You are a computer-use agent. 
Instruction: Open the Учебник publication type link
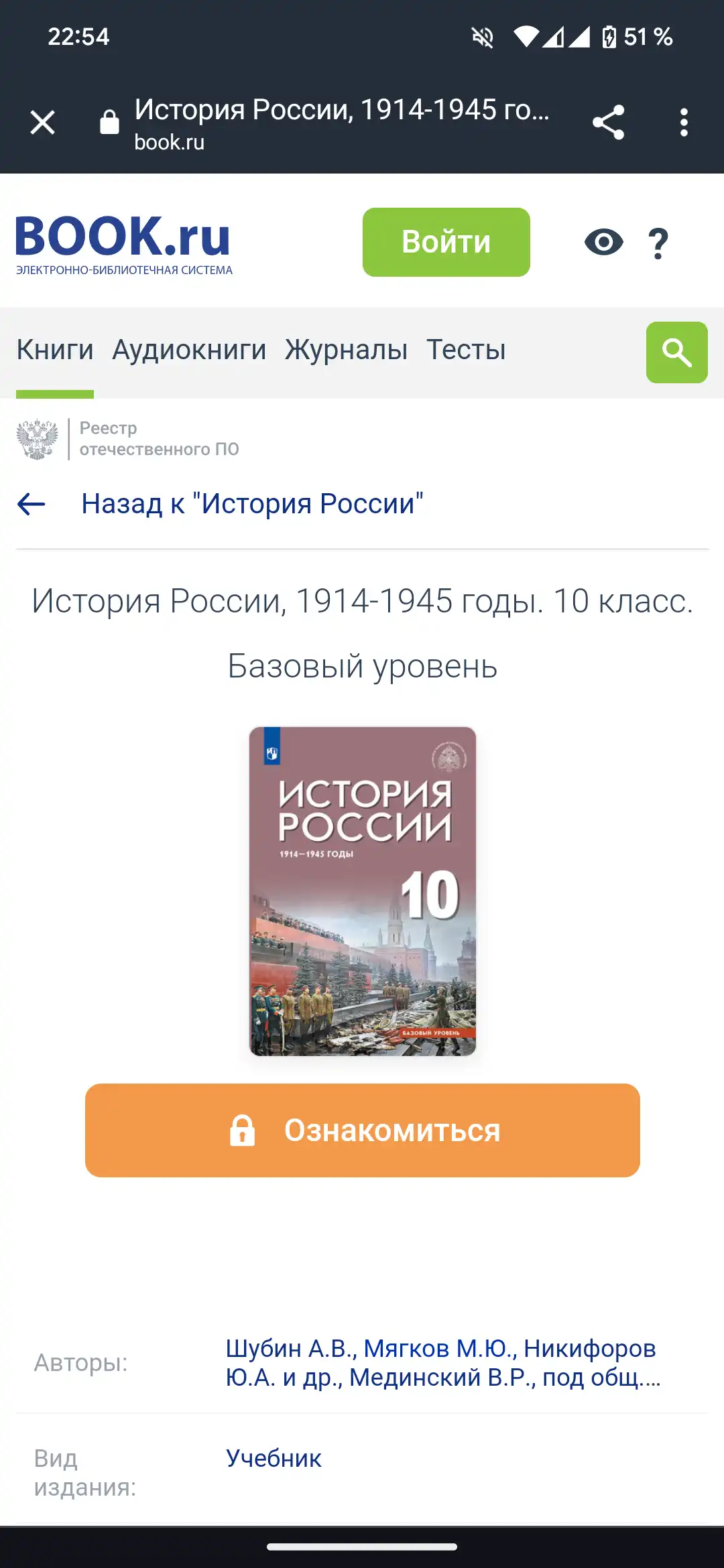[274, 1458]
